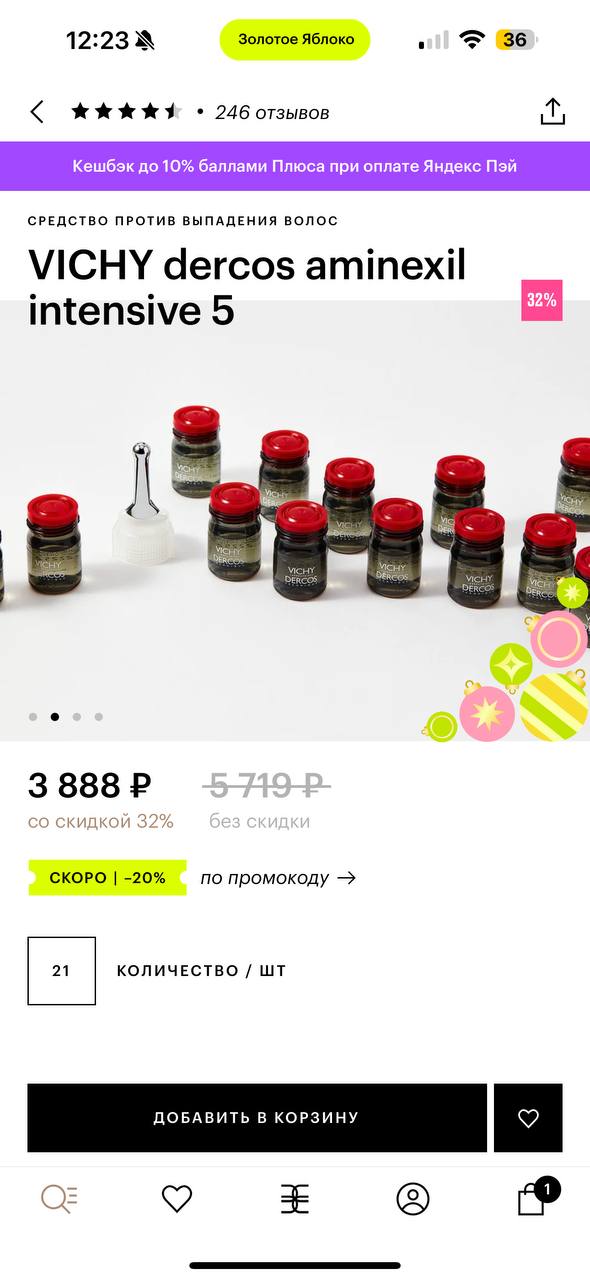Tap the Яндекс Пэй cashback purple banner

click(295, 166)
